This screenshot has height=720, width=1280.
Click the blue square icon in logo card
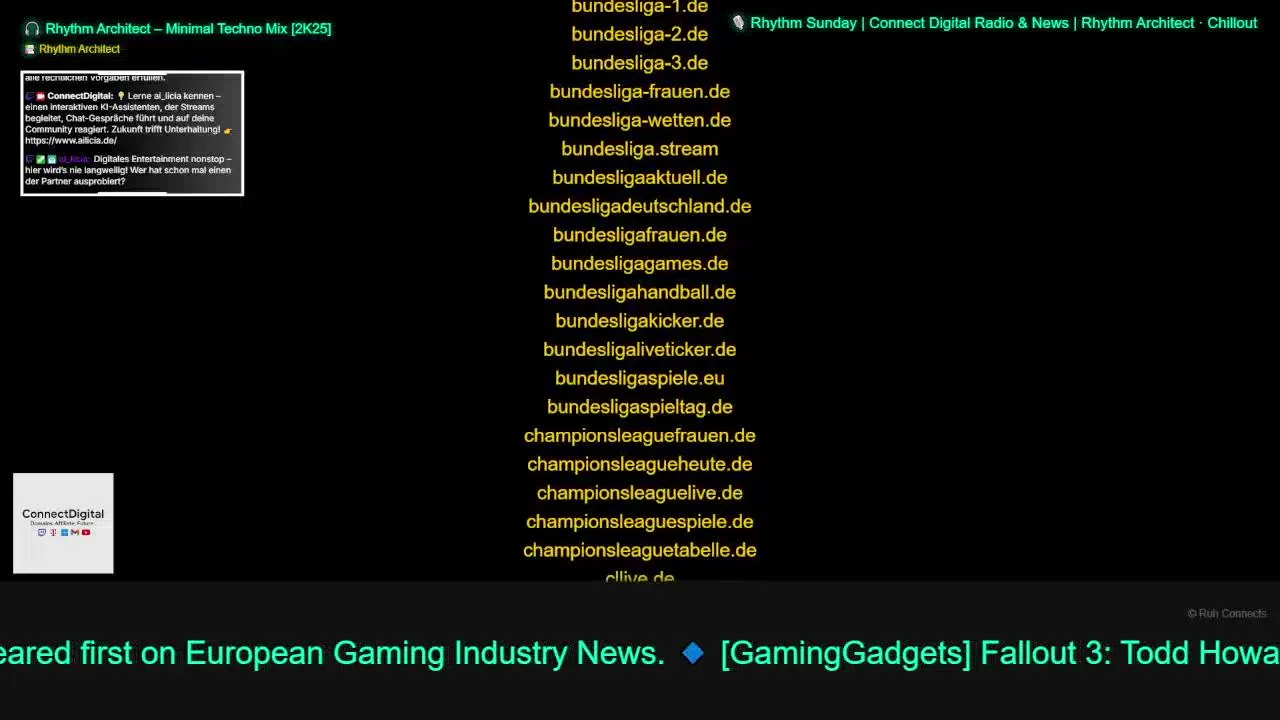pos(64,532)
